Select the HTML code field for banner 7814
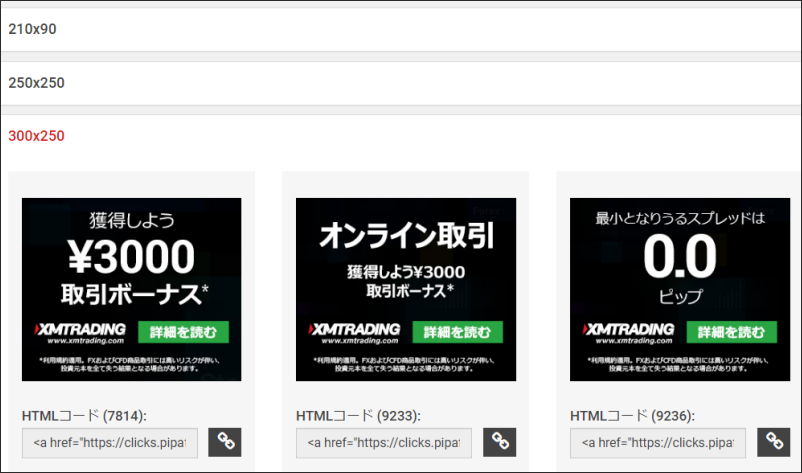Screen dimensions: 802x473 click(x=110, y=442)
